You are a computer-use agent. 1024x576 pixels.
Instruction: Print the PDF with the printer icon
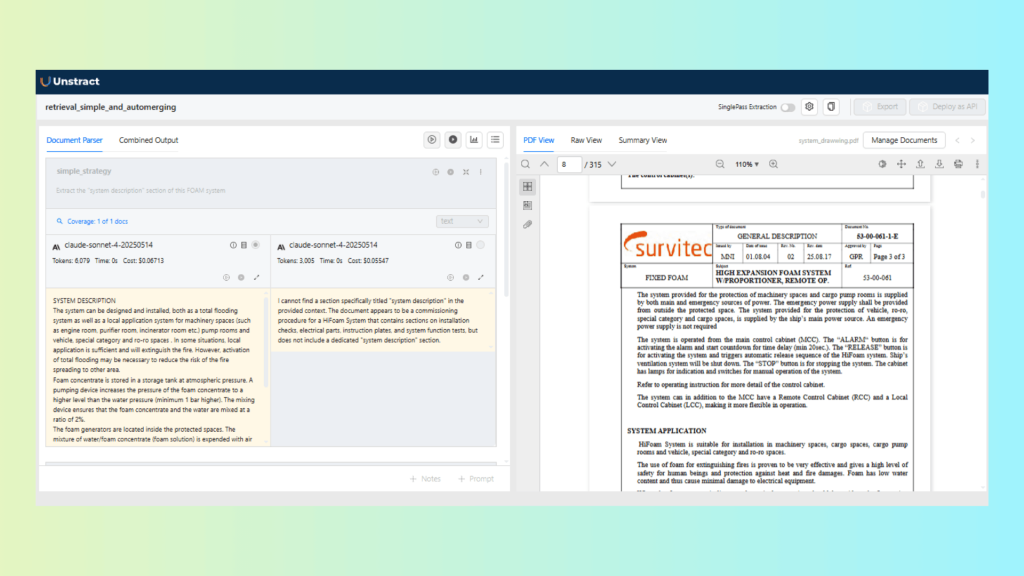(958, 164)
